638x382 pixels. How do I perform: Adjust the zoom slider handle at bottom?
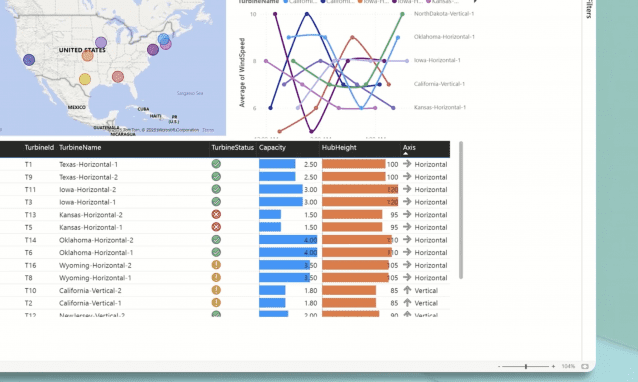coord(526,367)
